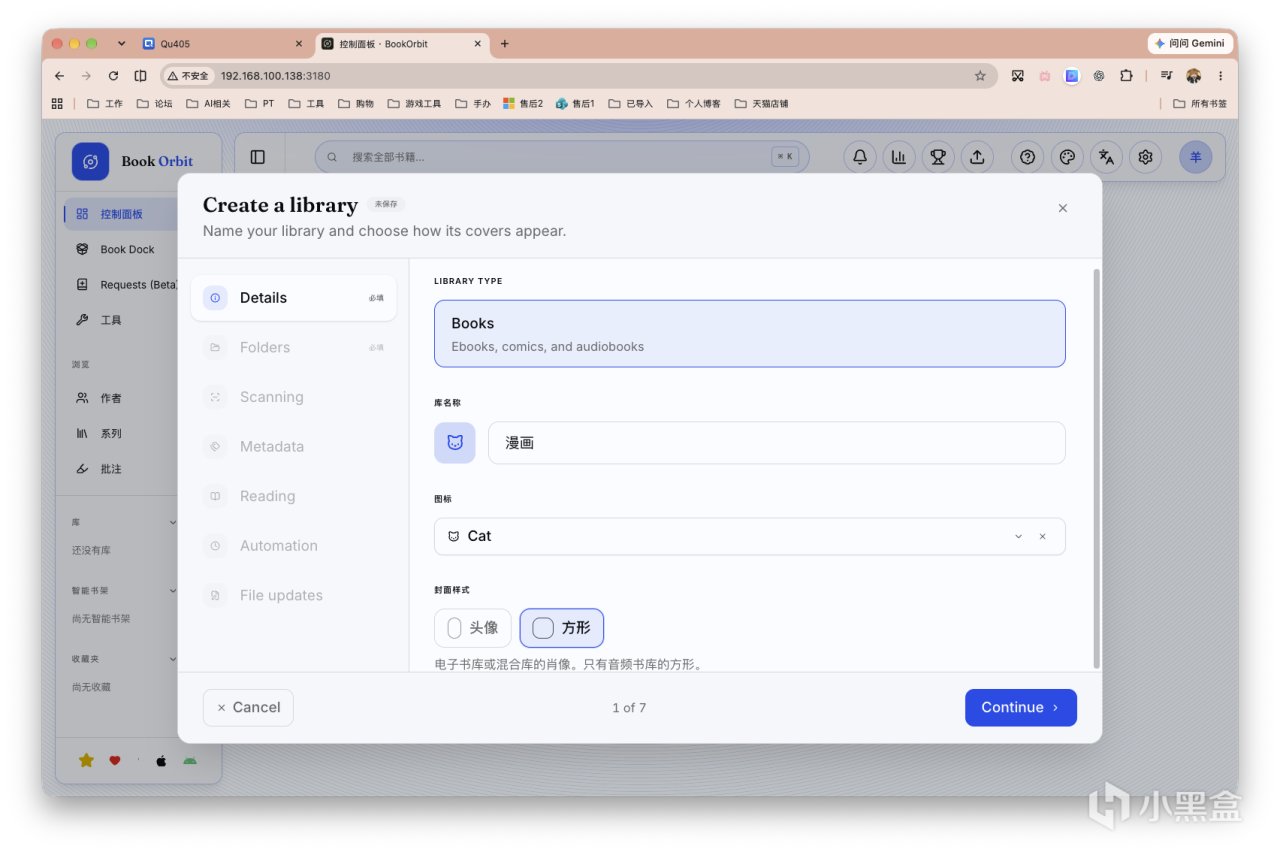Open the Metadata step
The image size is (1280, 852).
click(x=294, y=446)
